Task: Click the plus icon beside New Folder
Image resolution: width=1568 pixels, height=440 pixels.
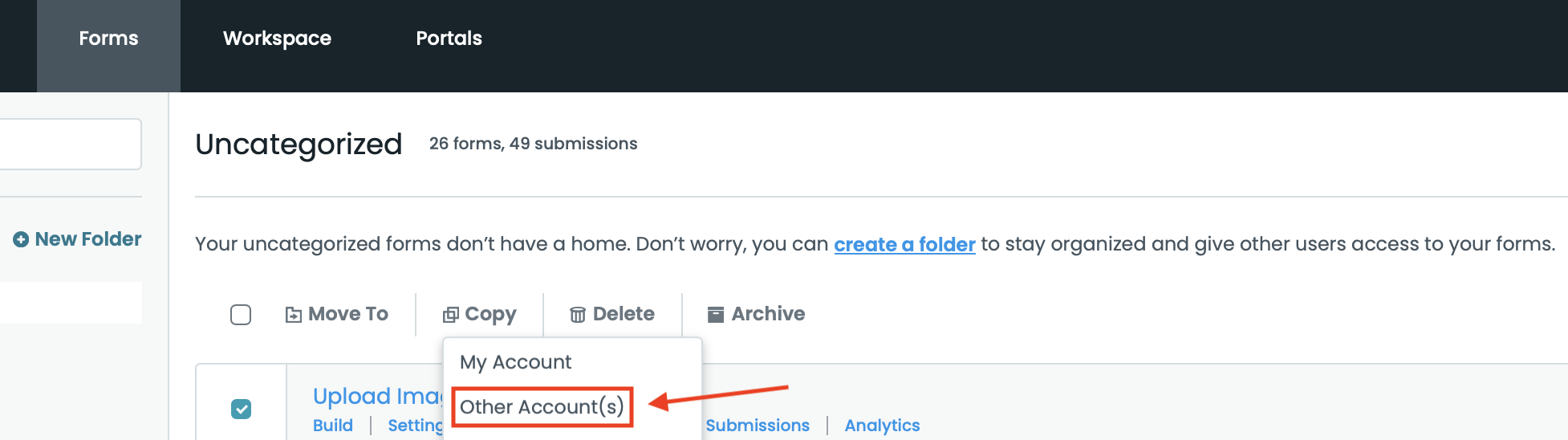Action: pyautogui.click(x=21, y=239)
